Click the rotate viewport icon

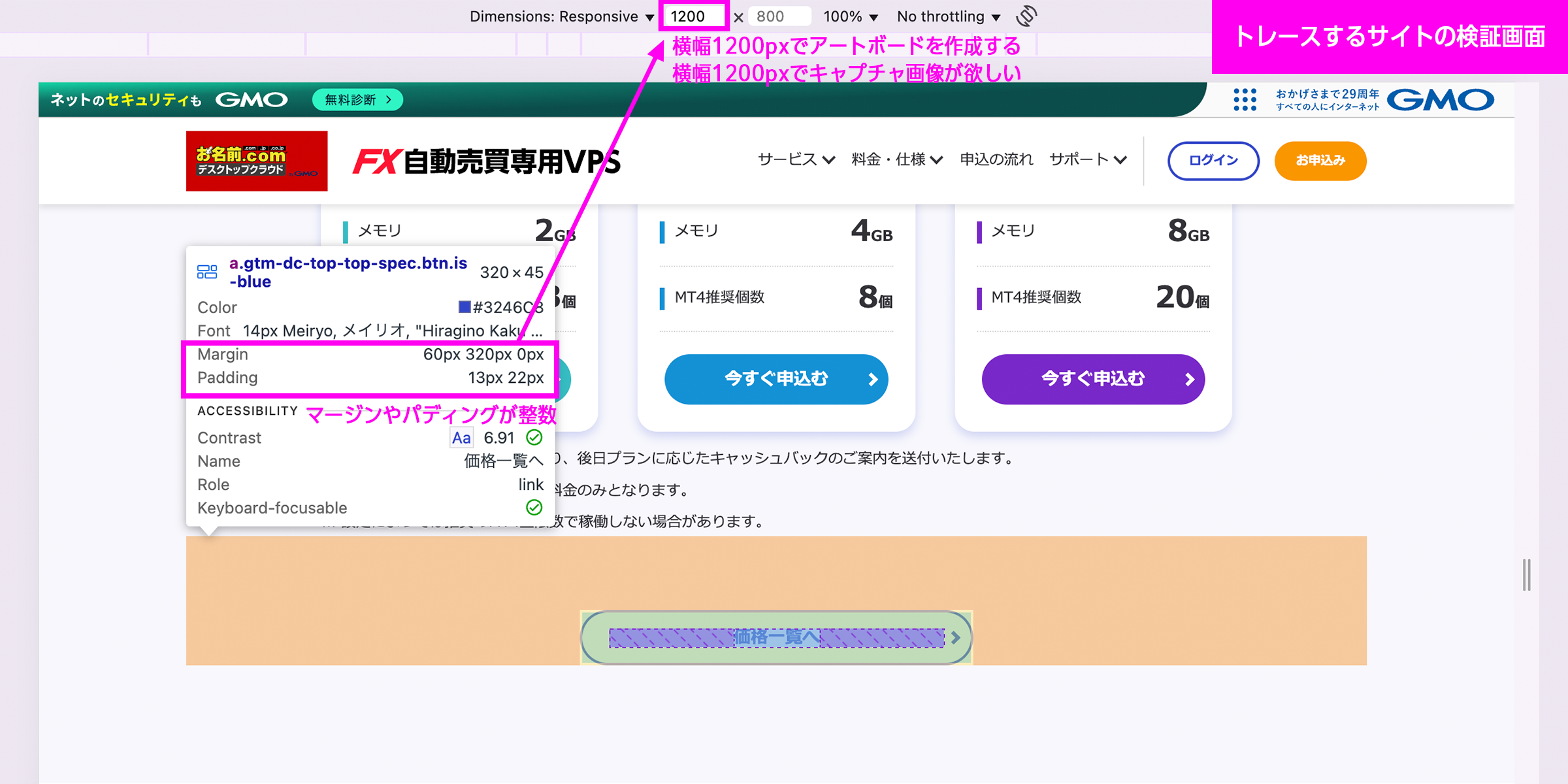click(1026, 16)
